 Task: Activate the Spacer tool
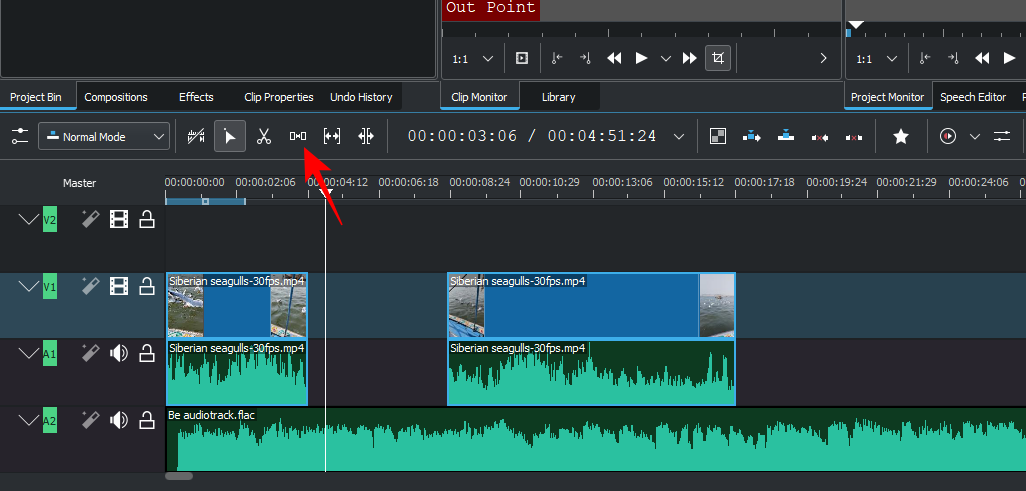[x=298, y=136]
